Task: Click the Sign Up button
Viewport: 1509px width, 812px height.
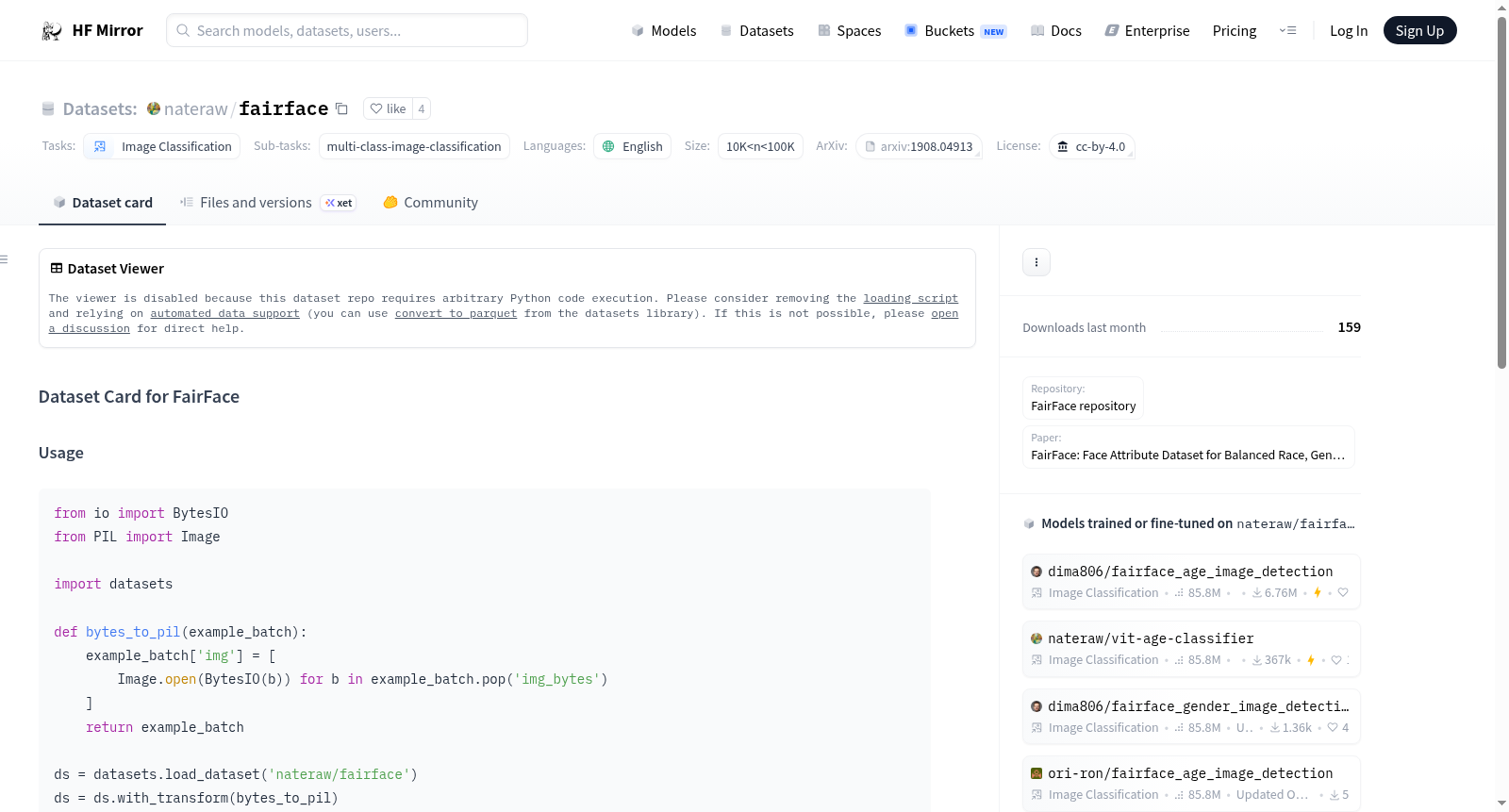Action: [x=1419, y=30]
